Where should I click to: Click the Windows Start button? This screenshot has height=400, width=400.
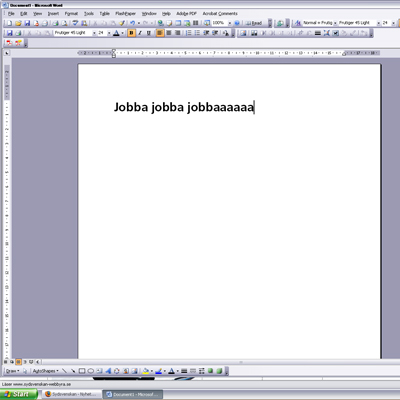click(19, 394)
